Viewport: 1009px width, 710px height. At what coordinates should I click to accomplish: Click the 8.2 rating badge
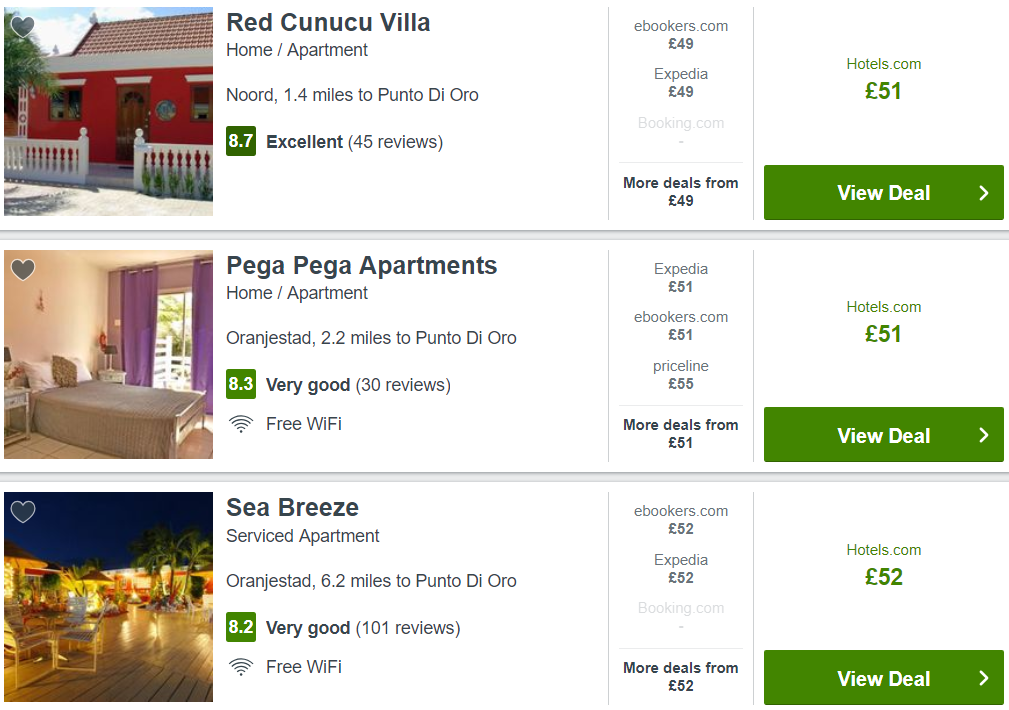click(x=241, y=627)
